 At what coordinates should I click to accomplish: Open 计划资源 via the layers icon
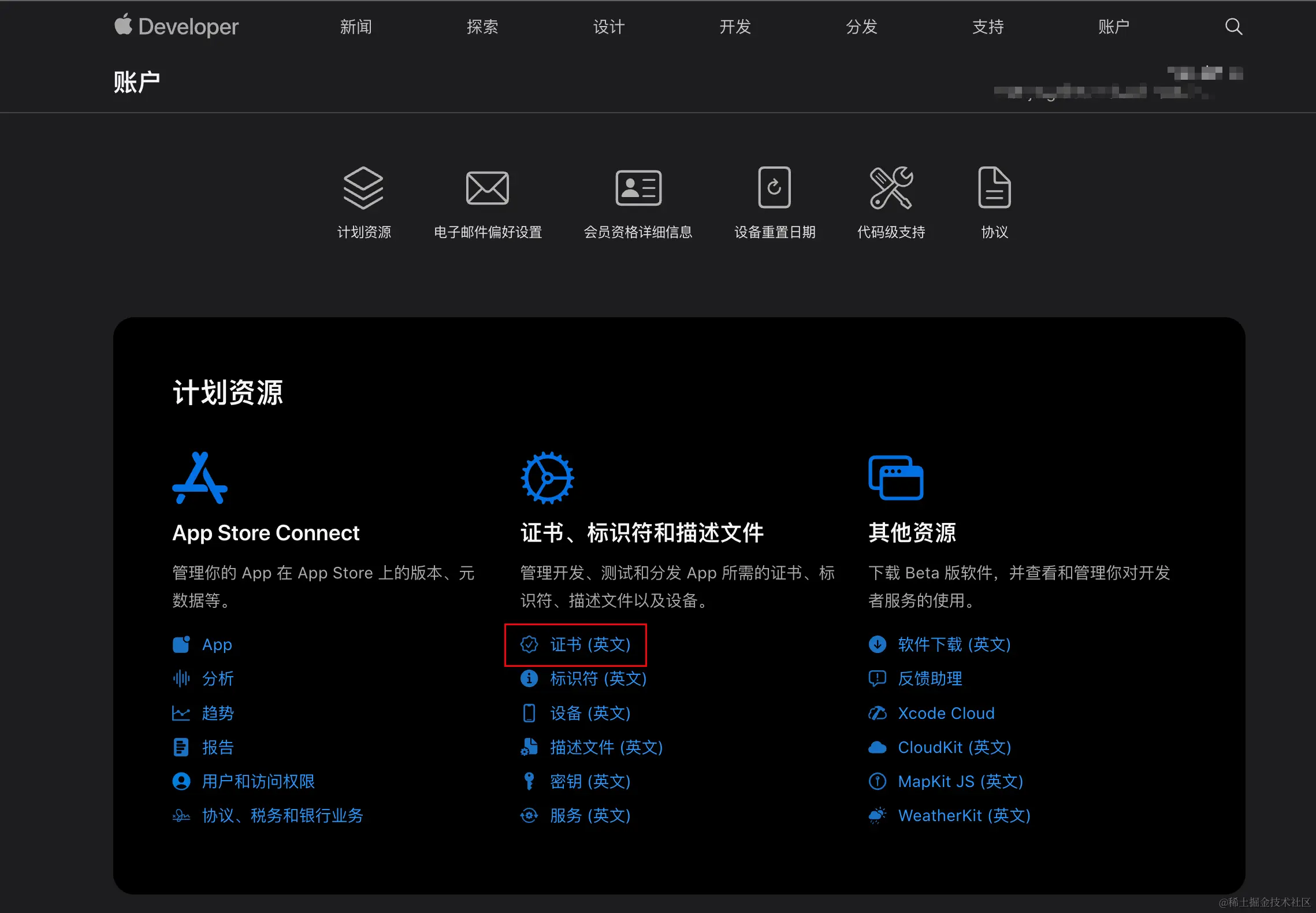click(363, 187)
